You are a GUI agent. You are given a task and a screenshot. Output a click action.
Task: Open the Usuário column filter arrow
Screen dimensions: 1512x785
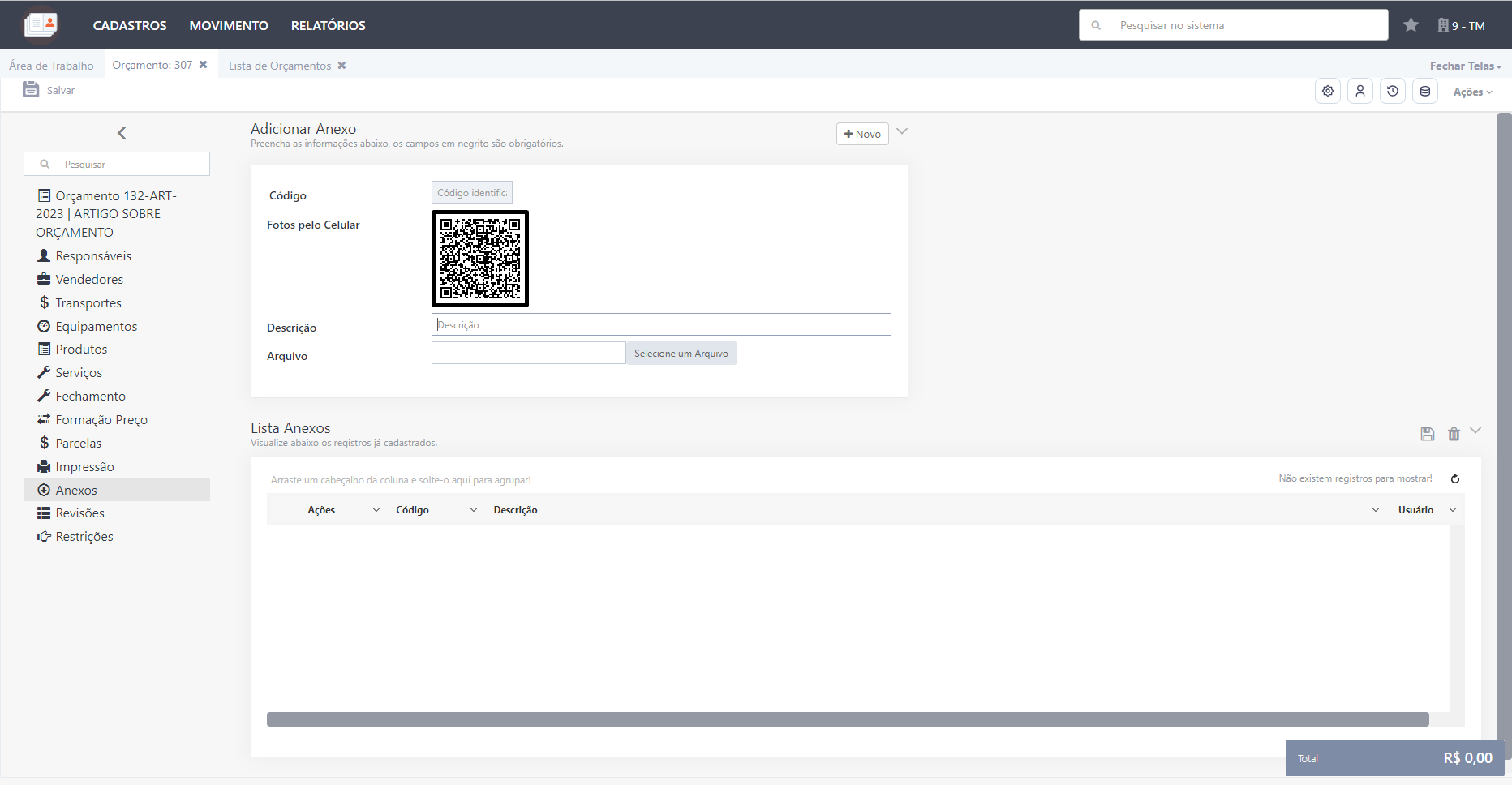click(x=1453, y=510)
